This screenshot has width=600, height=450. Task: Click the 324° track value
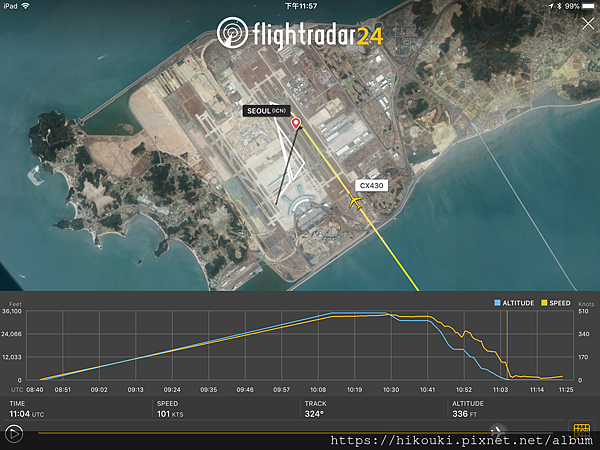[x=314, y=414]
